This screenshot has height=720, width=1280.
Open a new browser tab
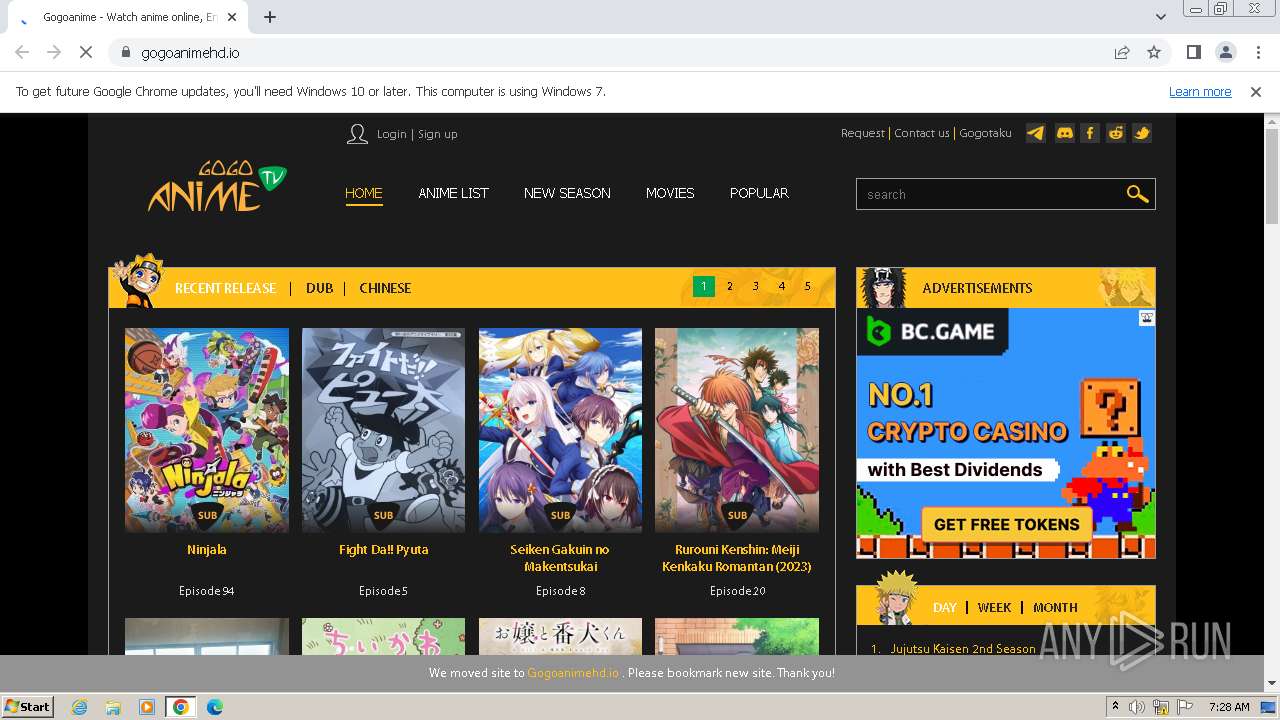270,17
